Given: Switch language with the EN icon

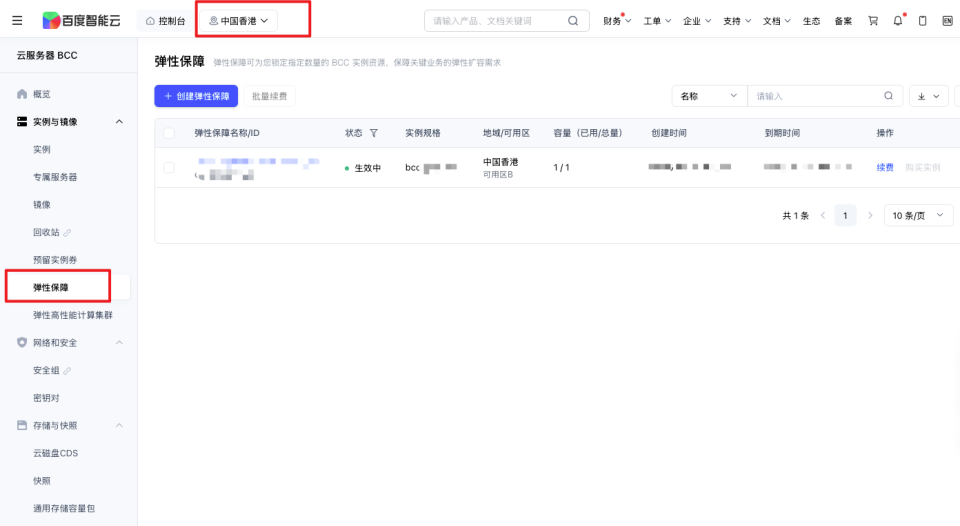Looking at the screenshot, I should [x=947, y=21].
